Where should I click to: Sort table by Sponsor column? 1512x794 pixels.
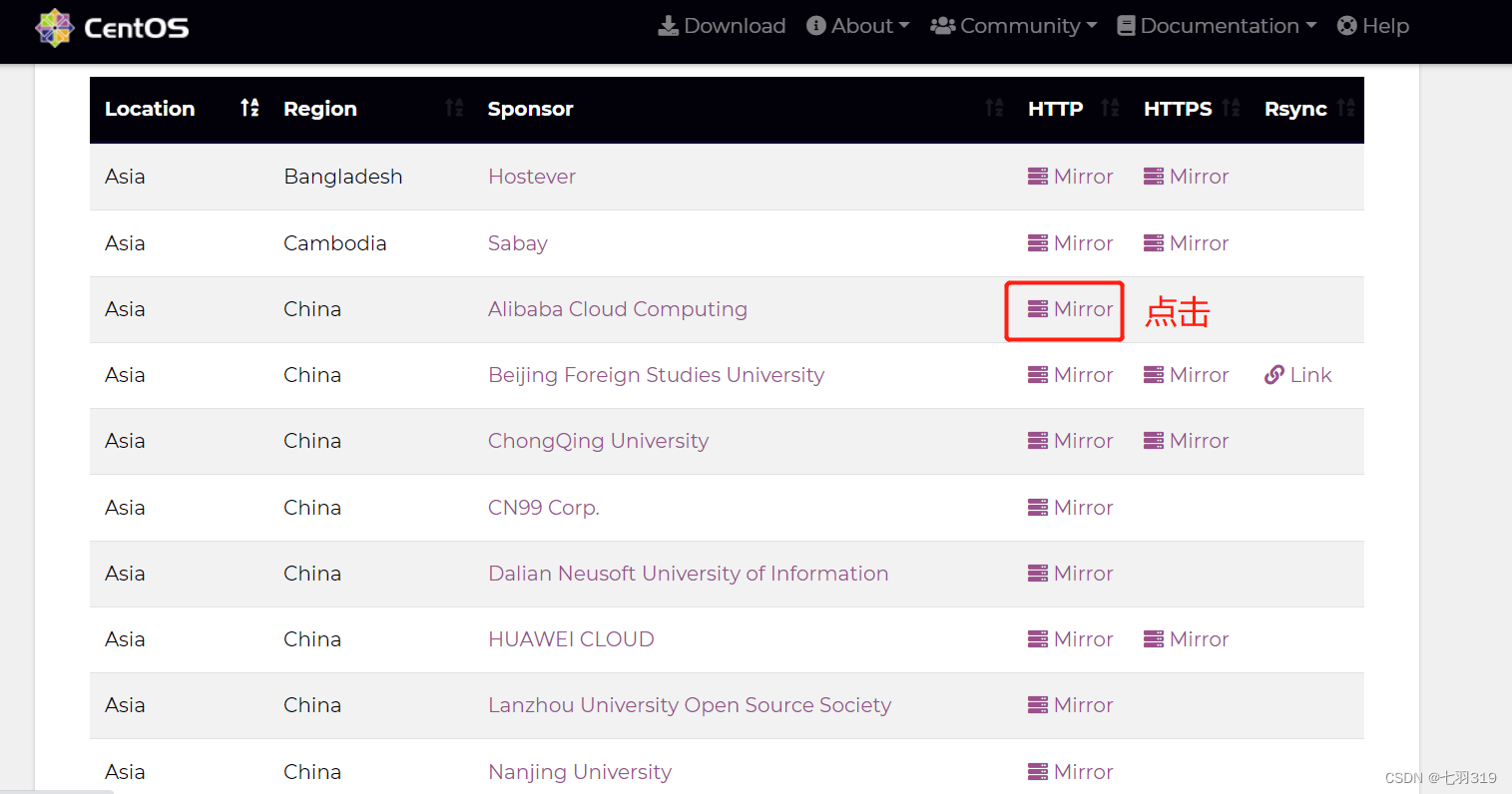(744, 109)
